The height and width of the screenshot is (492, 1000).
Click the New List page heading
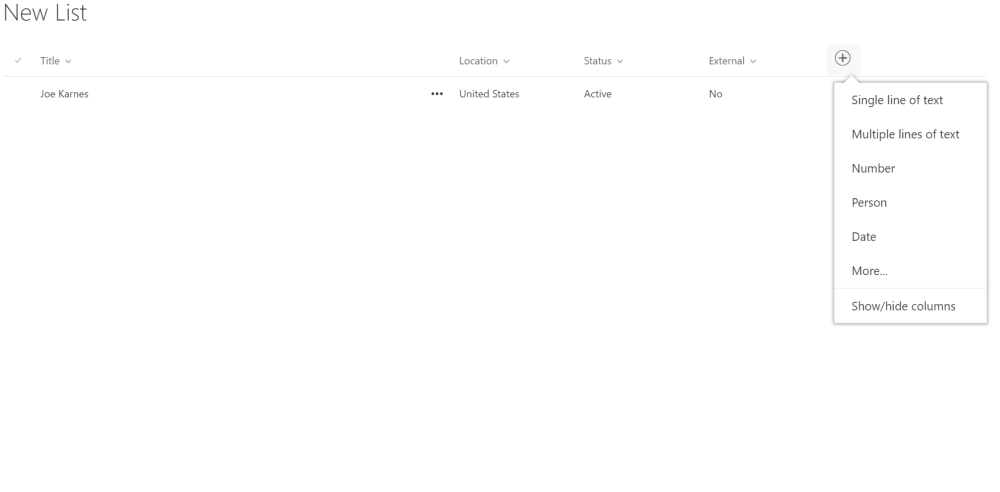point(44,15)
